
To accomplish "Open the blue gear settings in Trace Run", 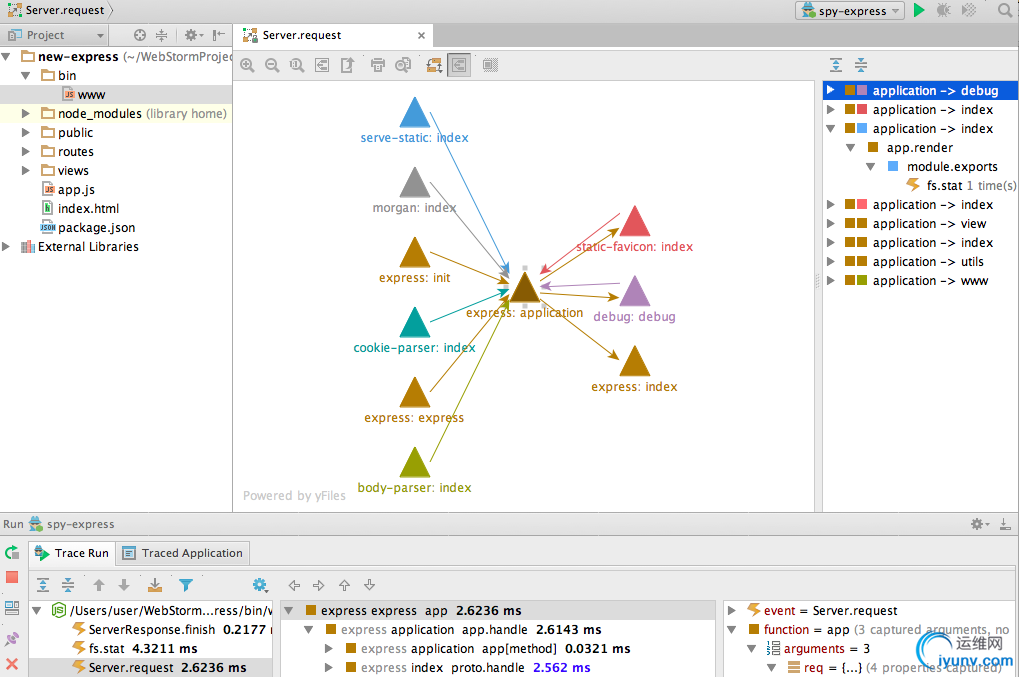I will 261,585.
